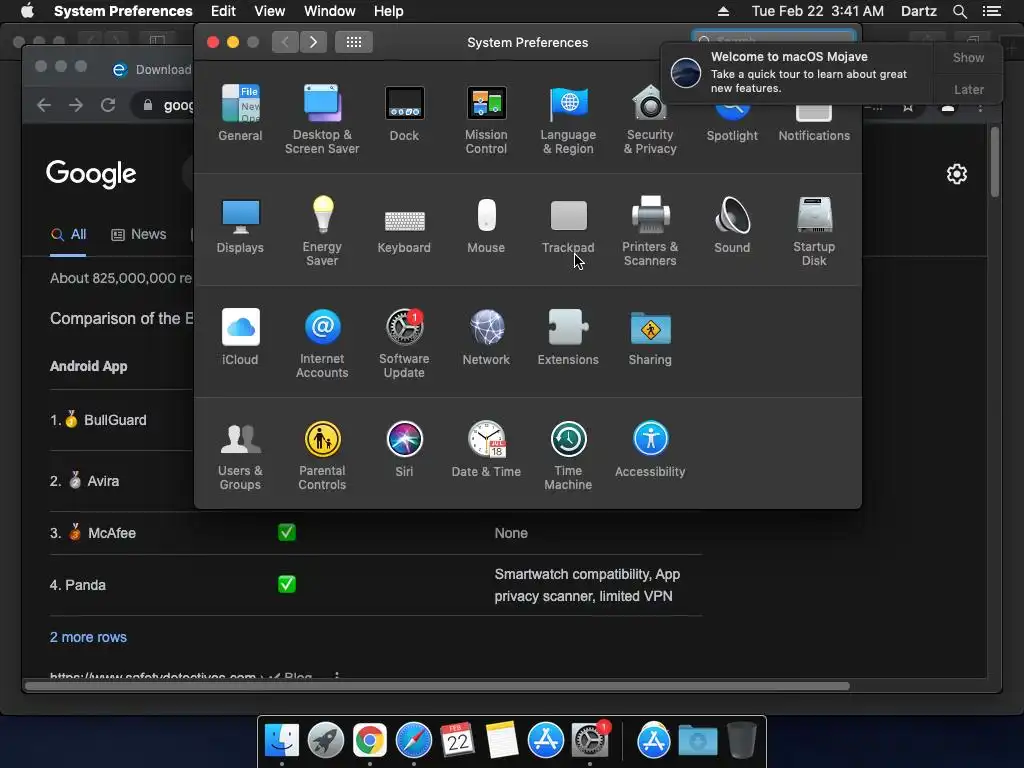
Task: Open the Displays preference pane
Action: (240, 225)
